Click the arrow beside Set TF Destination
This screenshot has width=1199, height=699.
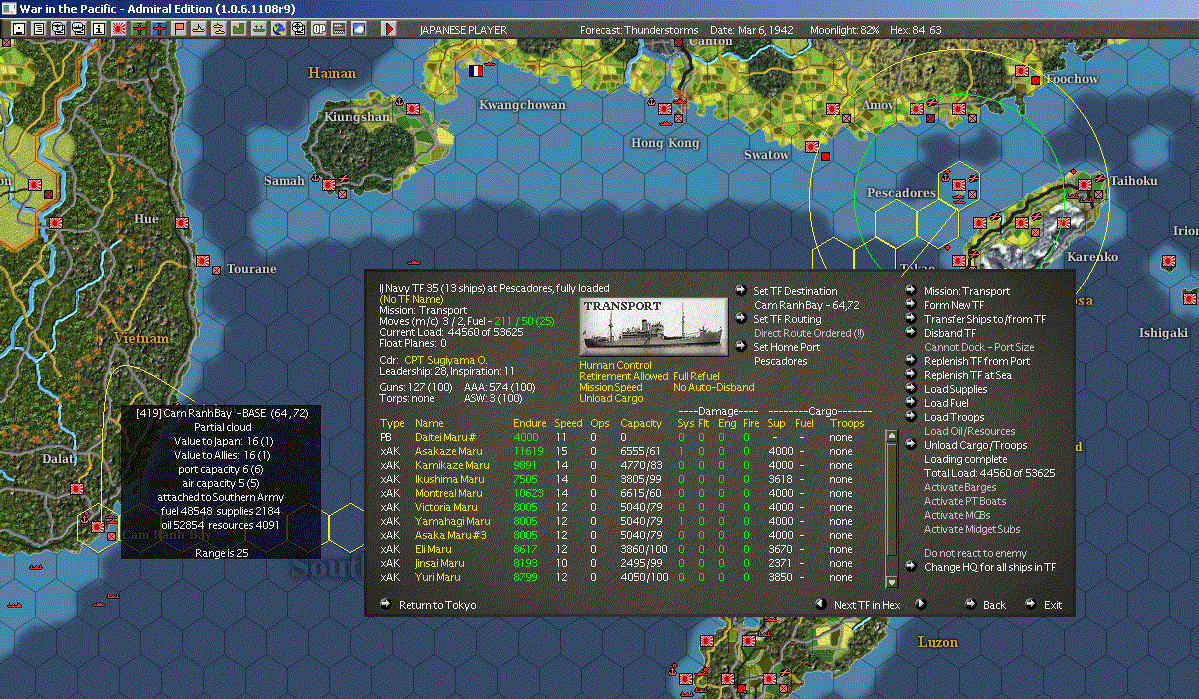pyautogui.click(x=741, y=290)
